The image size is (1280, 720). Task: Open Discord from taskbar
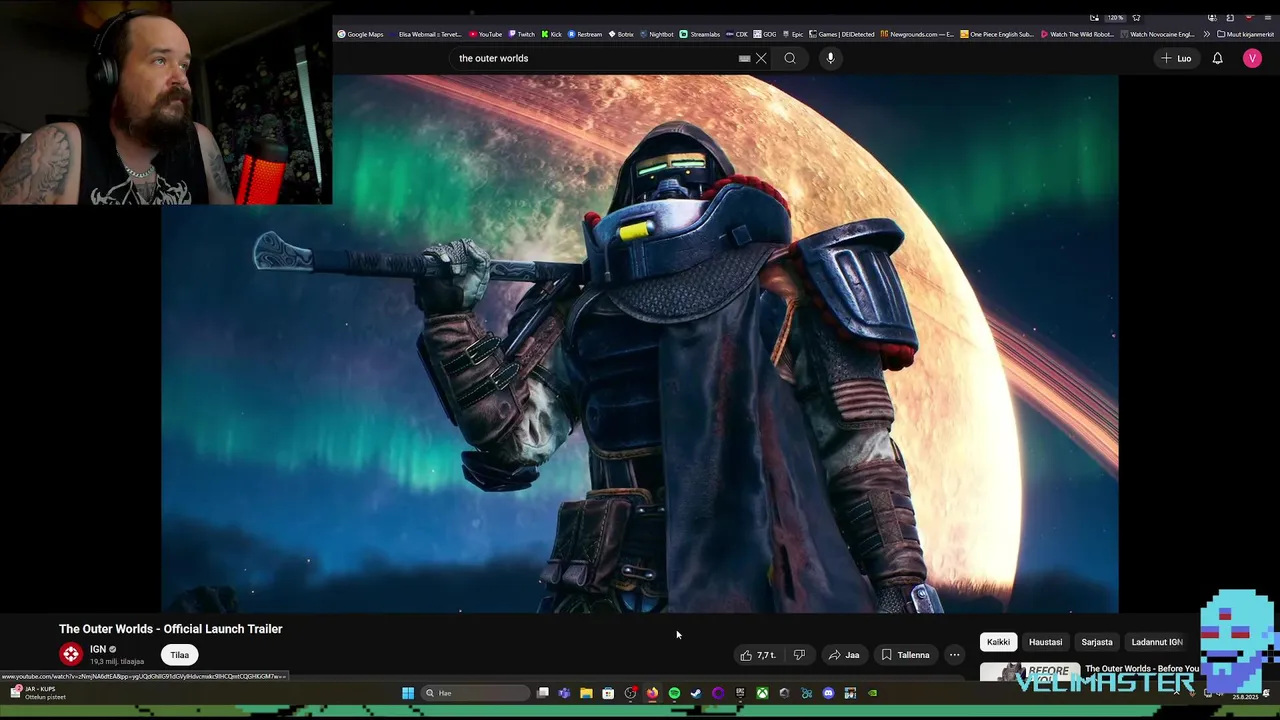coord(828,693)
